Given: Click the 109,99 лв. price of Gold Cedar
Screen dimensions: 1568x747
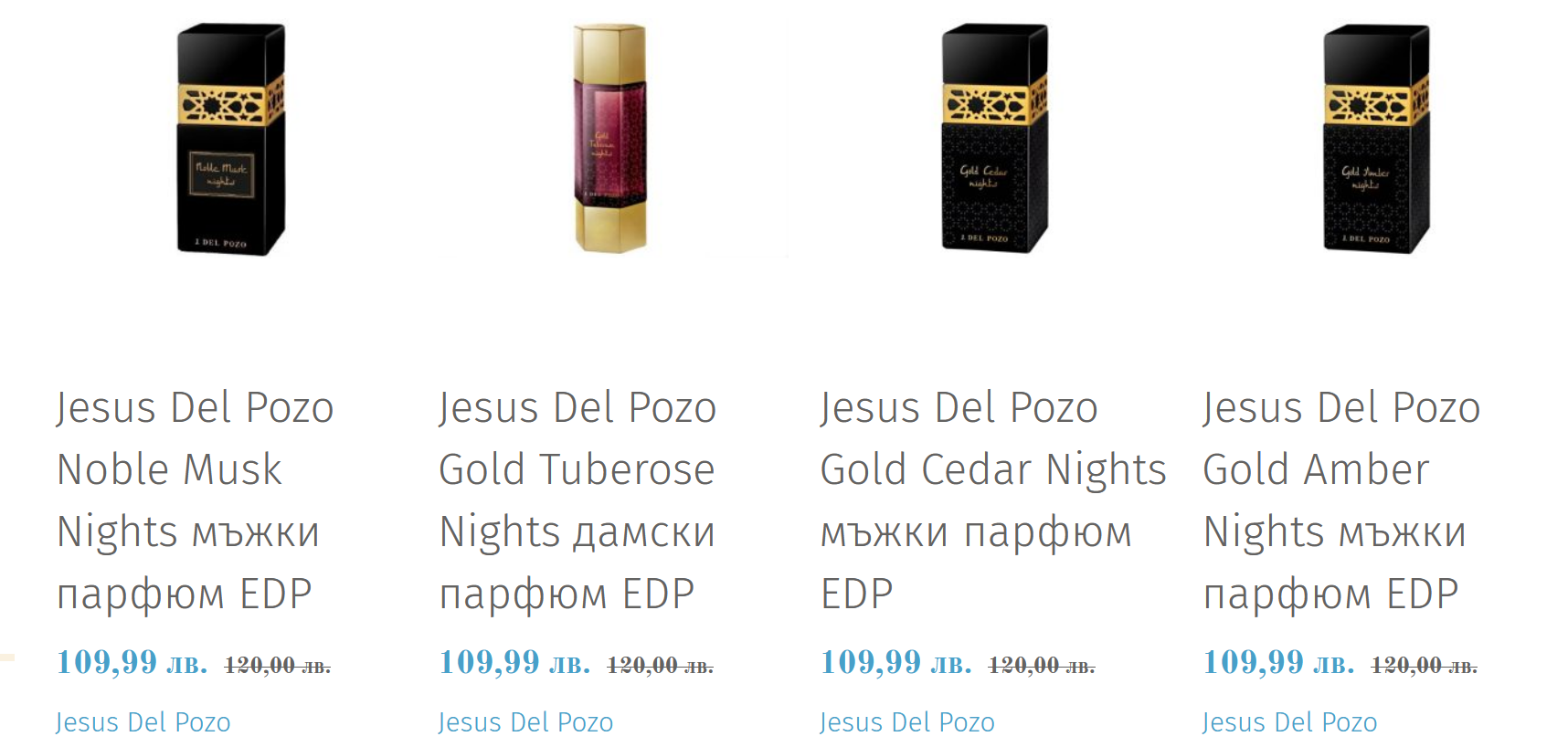Looking at the screenshot, I should pos(896,663).
